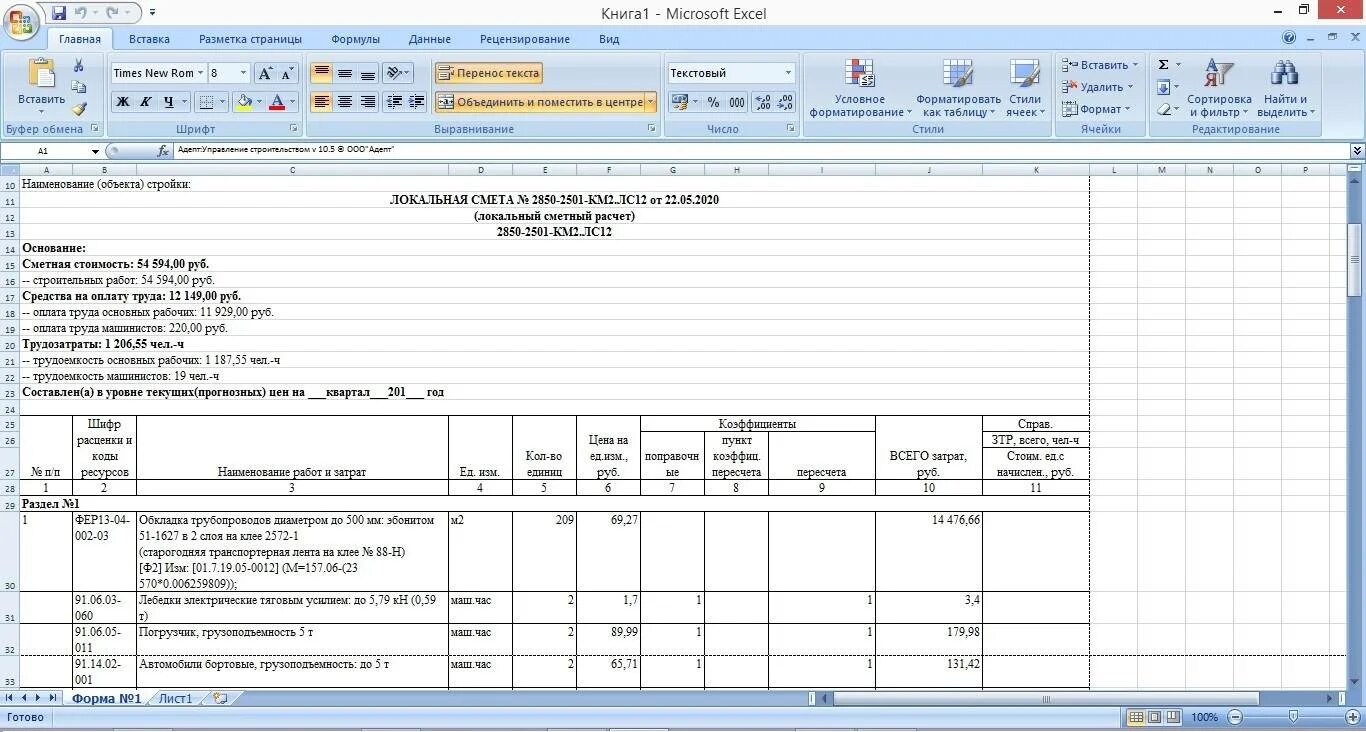Open font color dropdown arrow

(x=292, y=102)
